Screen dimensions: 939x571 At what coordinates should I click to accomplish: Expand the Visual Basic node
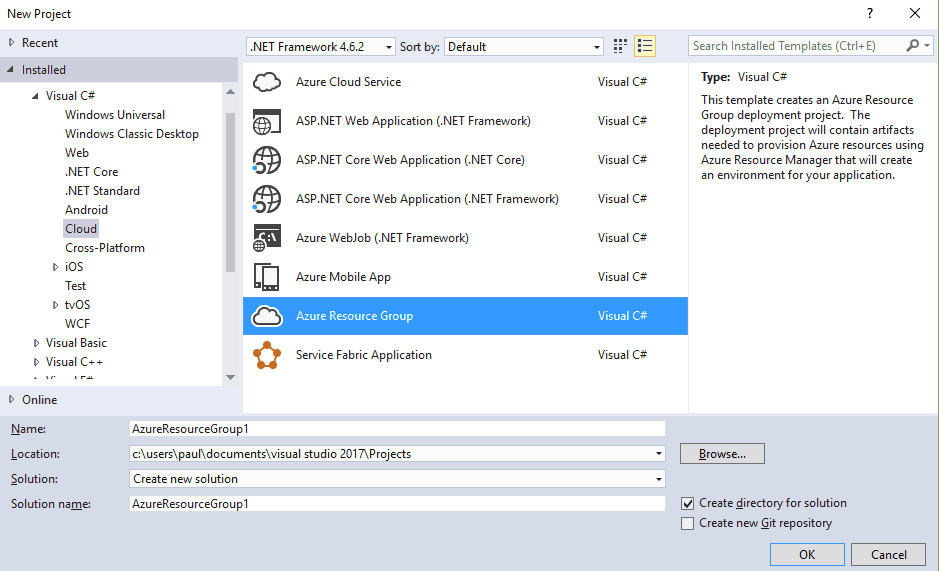tap(36, 343)
